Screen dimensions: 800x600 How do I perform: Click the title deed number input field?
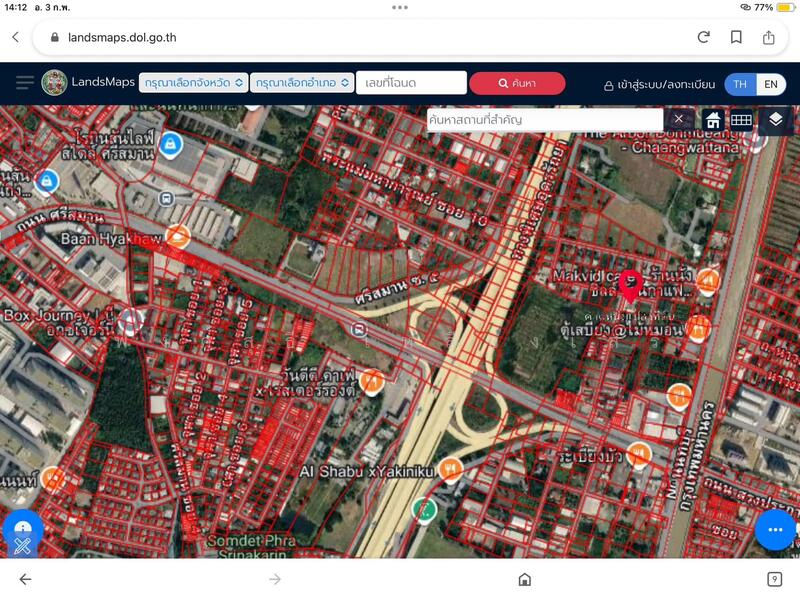411,83
